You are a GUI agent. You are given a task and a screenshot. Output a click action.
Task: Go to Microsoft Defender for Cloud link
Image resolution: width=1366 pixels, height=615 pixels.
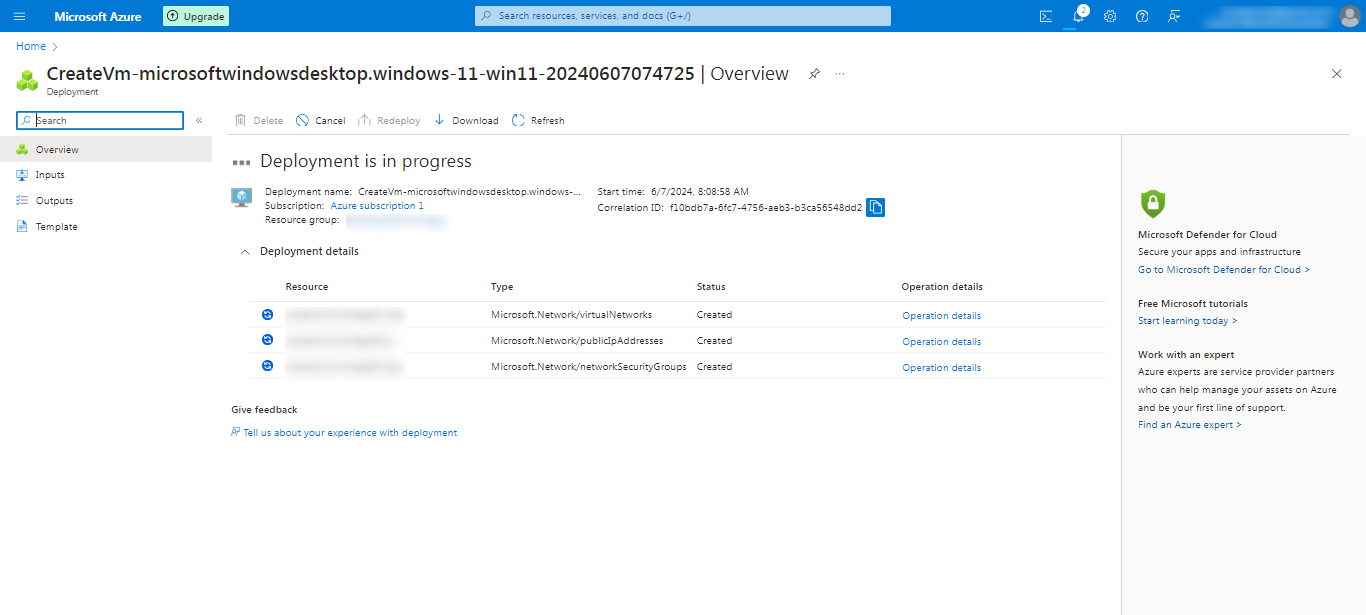pos(1224,270)
